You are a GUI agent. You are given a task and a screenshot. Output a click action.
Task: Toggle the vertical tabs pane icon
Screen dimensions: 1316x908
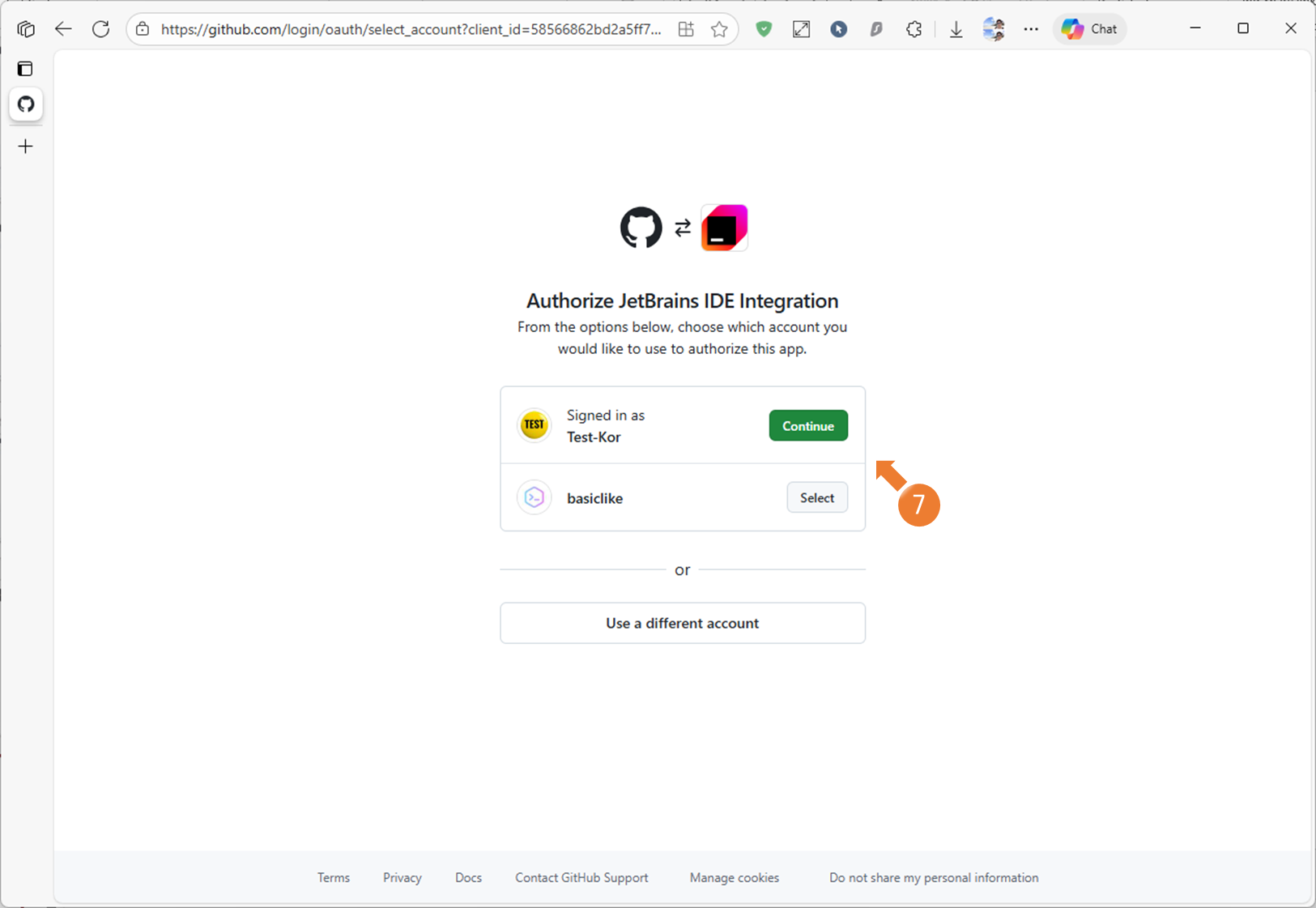click(x=26, y=69)
